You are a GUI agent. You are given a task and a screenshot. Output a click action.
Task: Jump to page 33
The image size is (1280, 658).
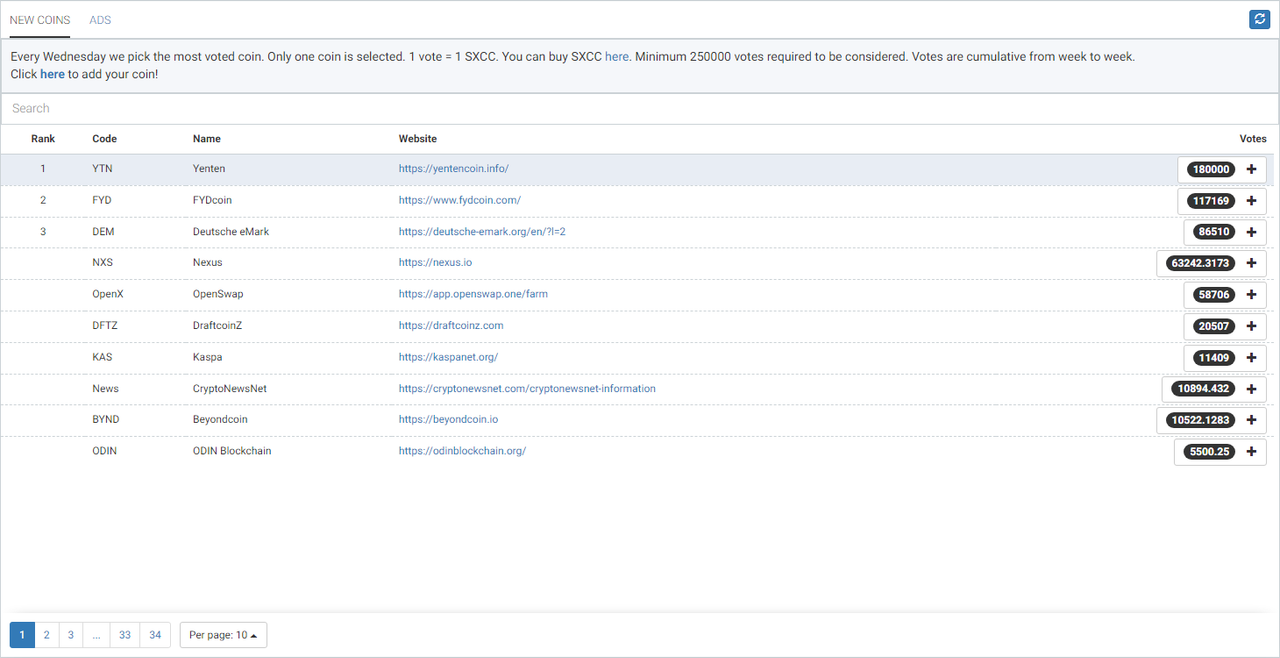125,635
